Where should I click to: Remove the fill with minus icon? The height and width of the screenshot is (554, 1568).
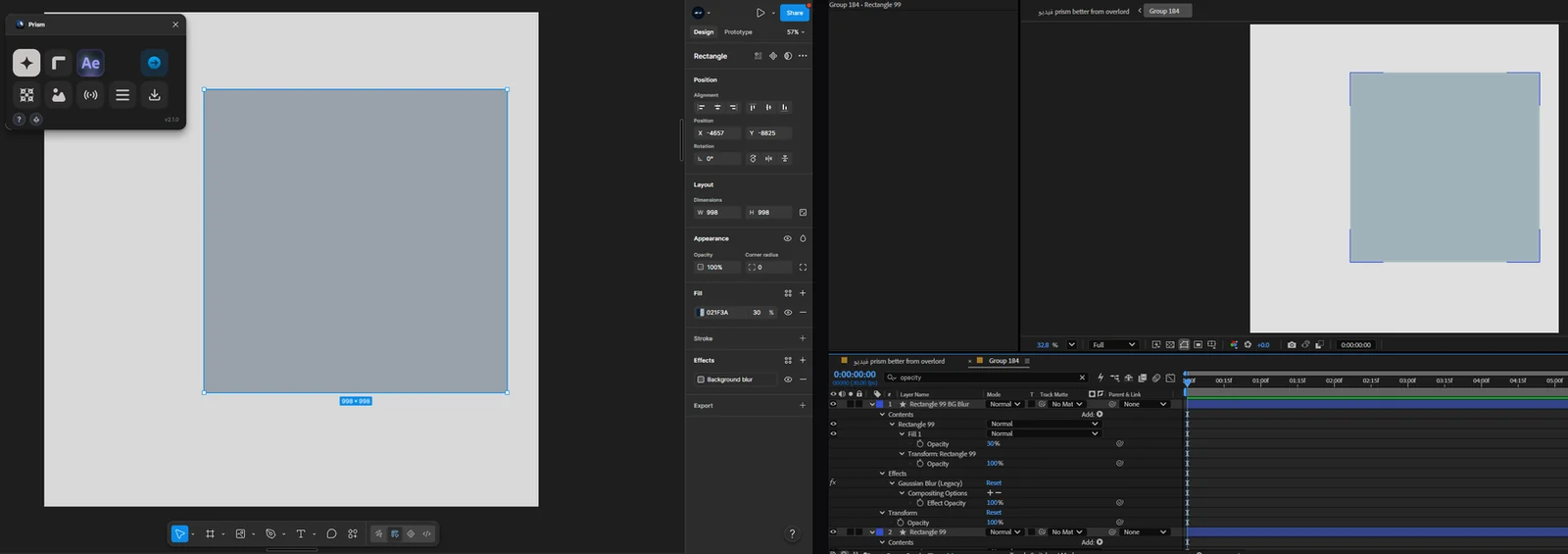pos(803,313)
